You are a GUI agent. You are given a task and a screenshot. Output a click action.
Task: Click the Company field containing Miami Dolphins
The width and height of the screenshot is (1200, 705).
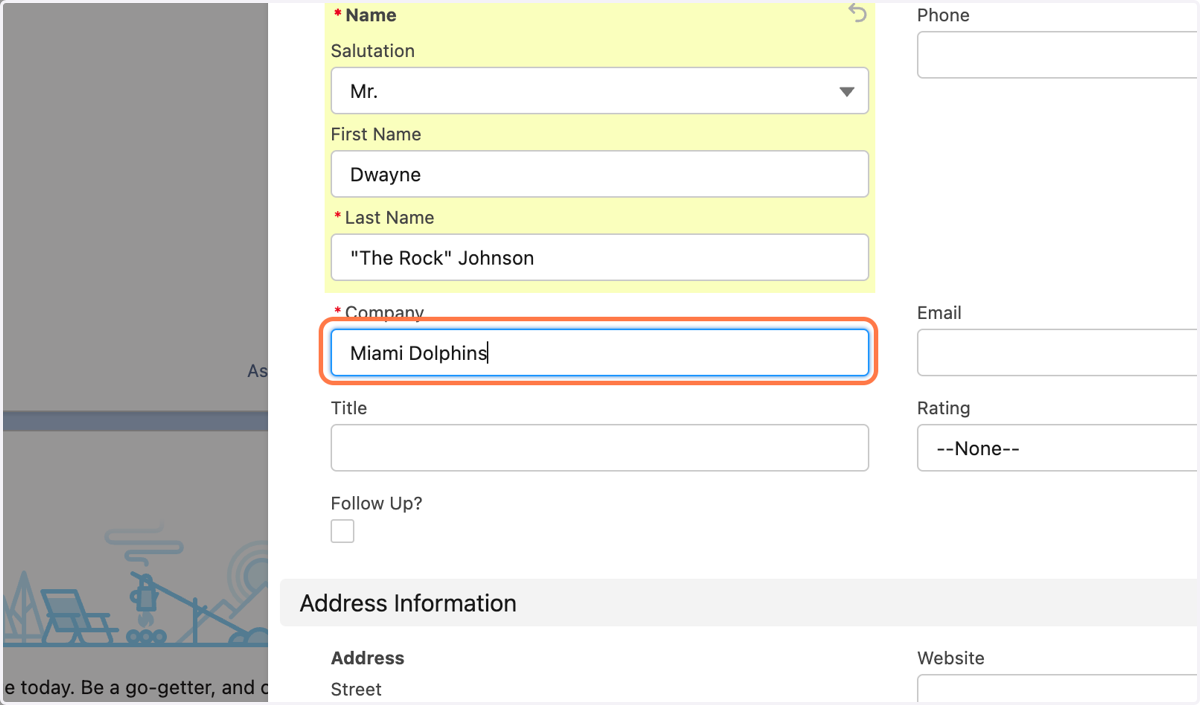tap(600, 353)
